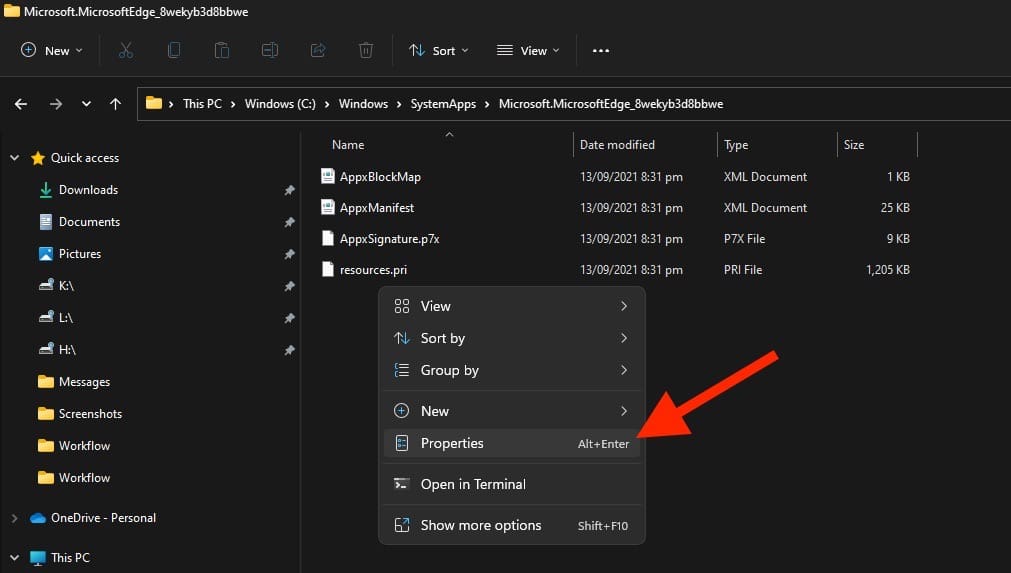This screenshot has width=1011, height=573.
Task: Choose Show more options
Action: [511, 525]
